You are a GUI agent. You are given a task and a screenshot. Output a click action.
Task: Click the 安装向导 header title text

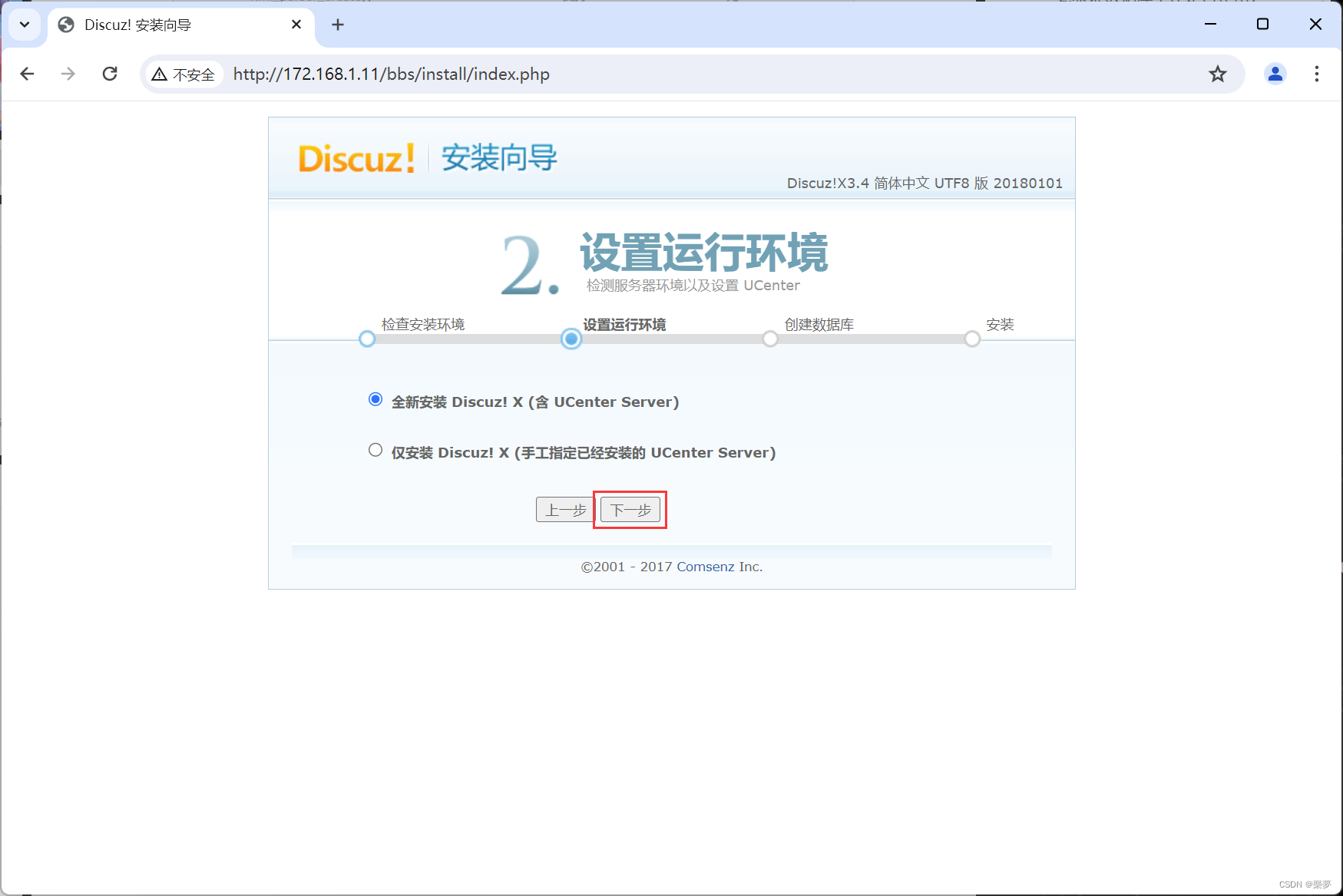pos(499,158)
